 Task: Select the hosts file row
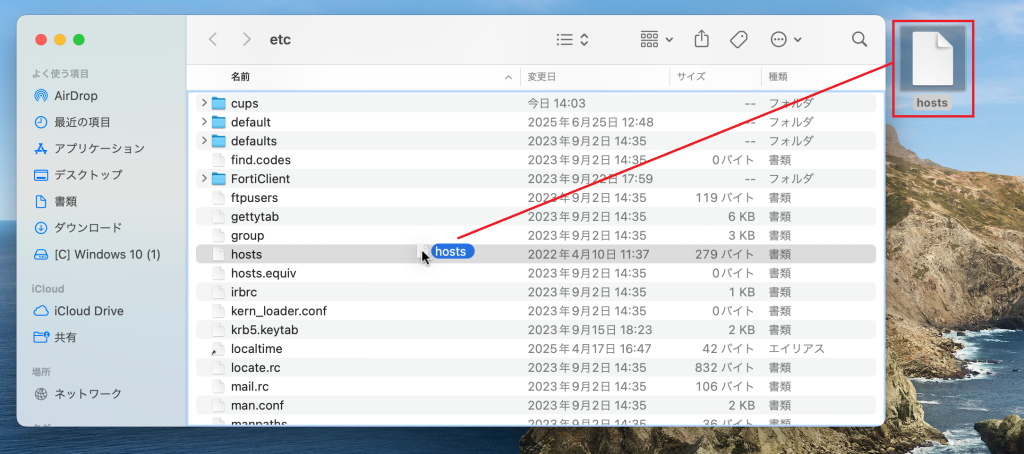pos(536,255)
